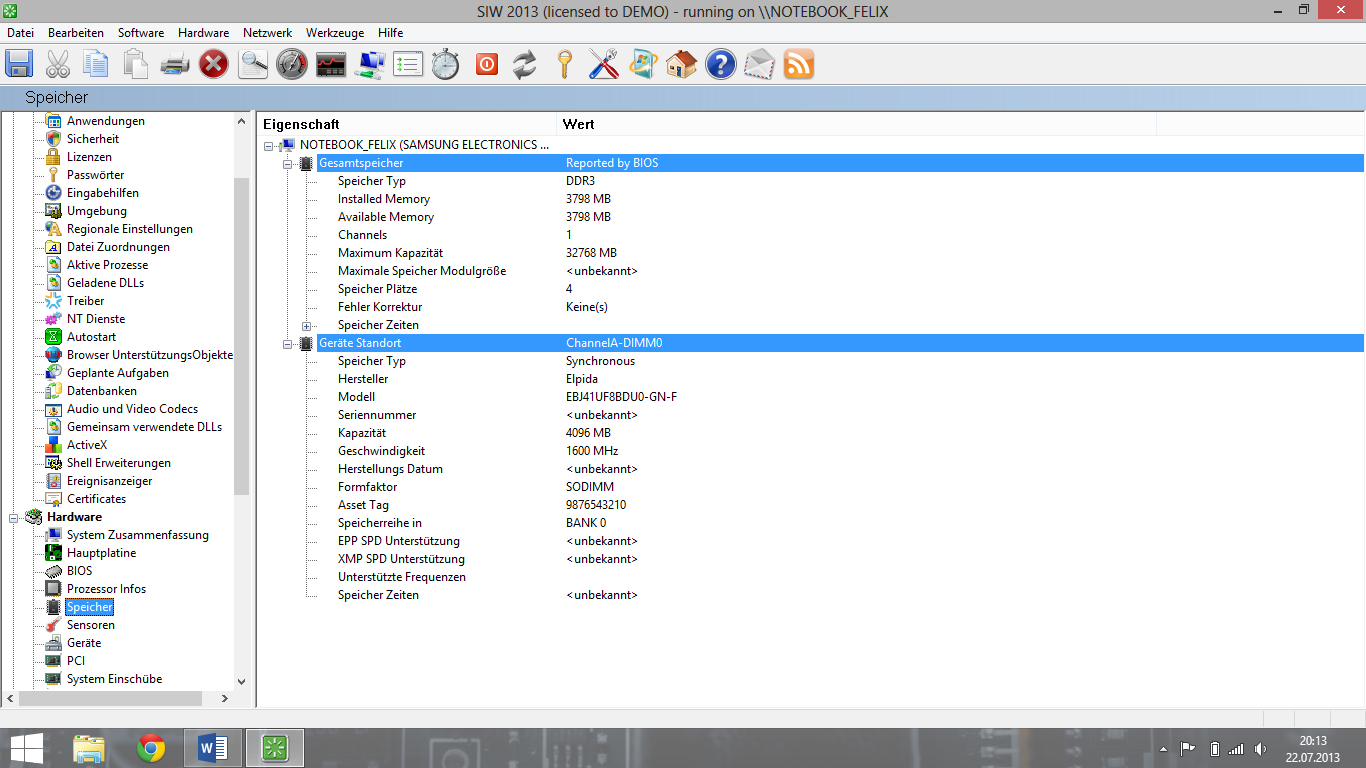This screenshot has height=768, width=1366.
Task: Select Aktive Prozesse in the tree
Action: pyautogui.click(x=107, y=265)
